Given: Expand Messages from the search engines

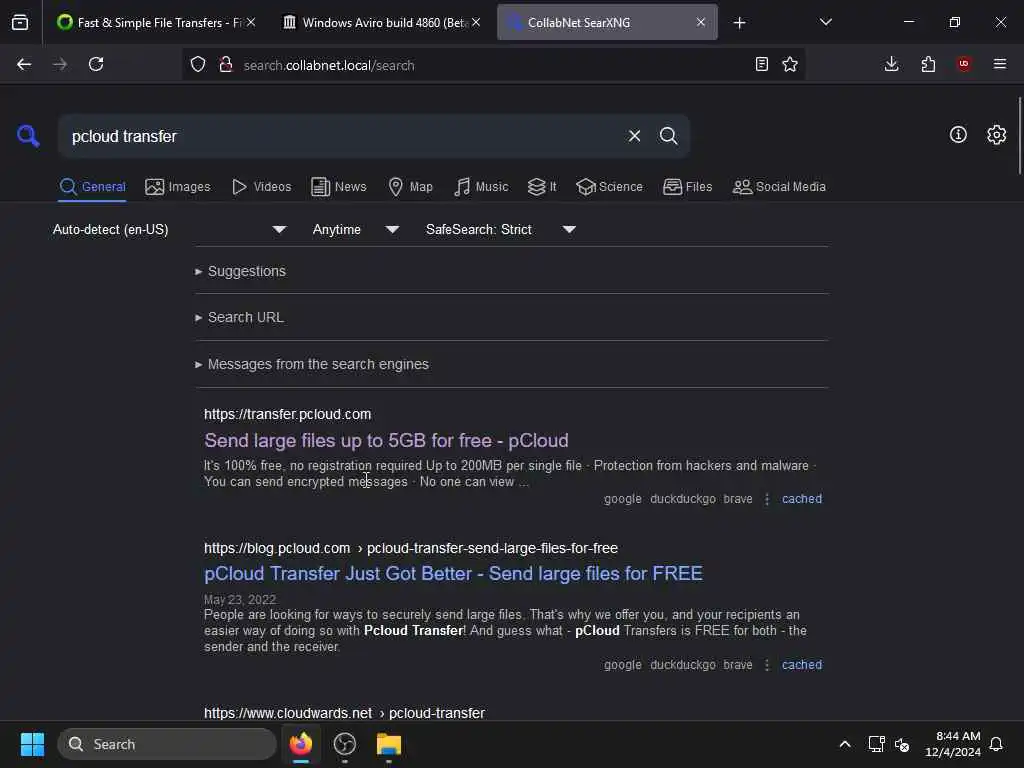Looking at the screenshot, I should coord(312,364).
